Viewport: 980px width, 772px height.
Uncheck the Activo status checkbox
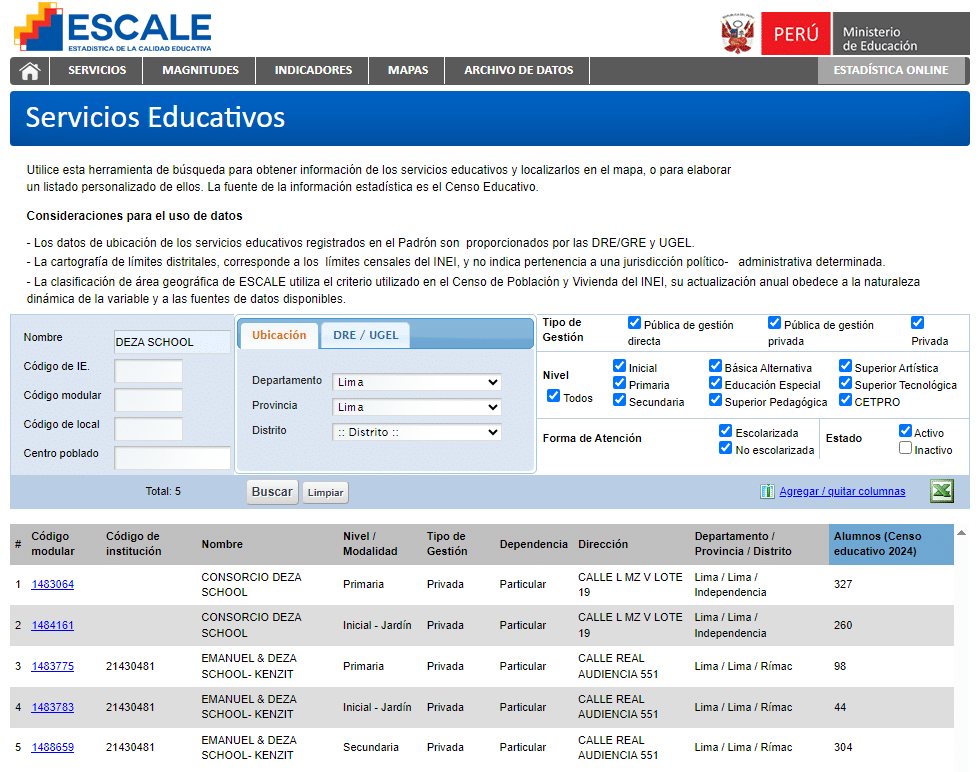pyautogui.click(x=906, y=431)
